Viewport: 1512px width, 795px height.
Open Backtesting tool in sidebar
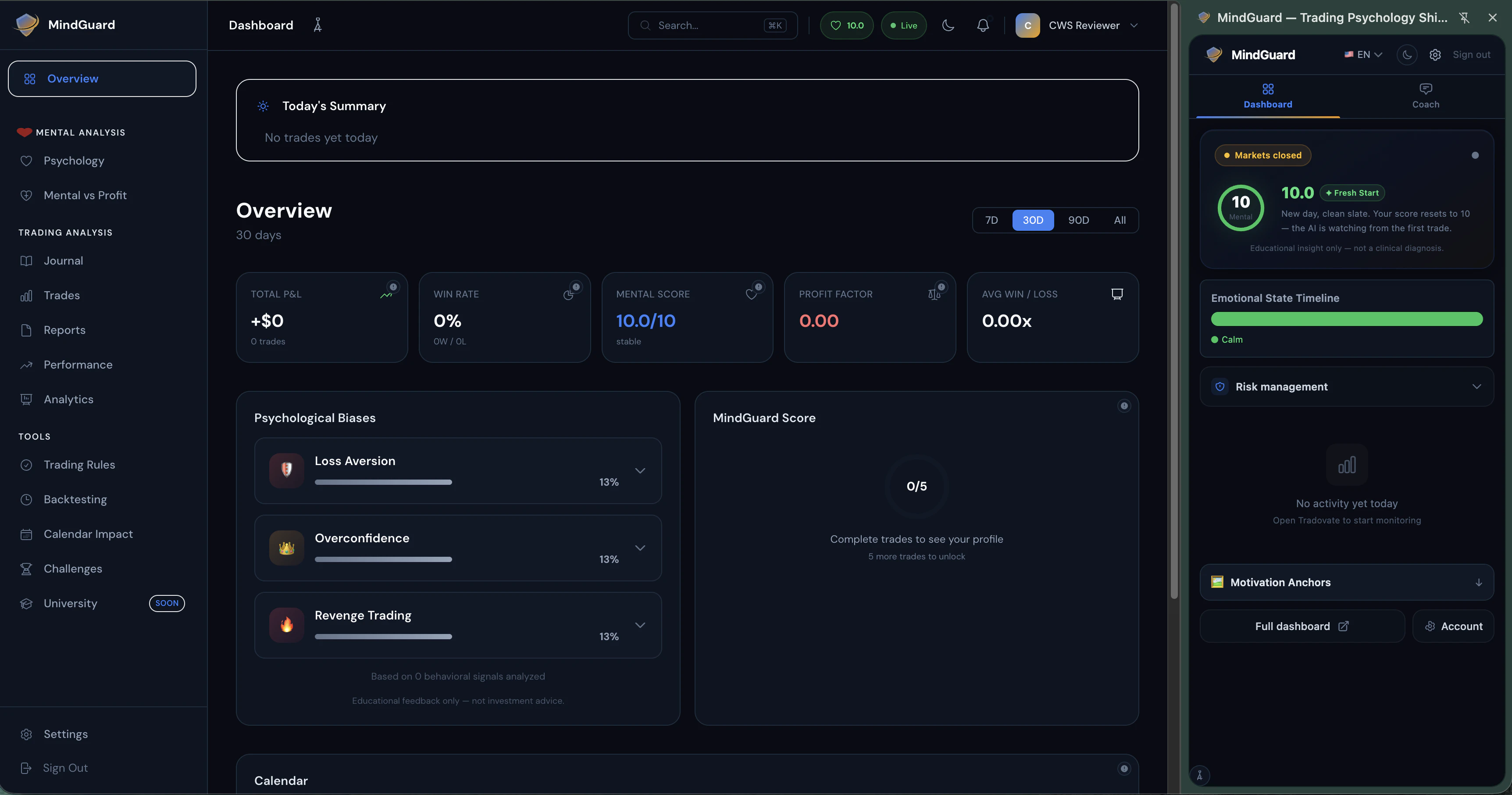point(75,499)
